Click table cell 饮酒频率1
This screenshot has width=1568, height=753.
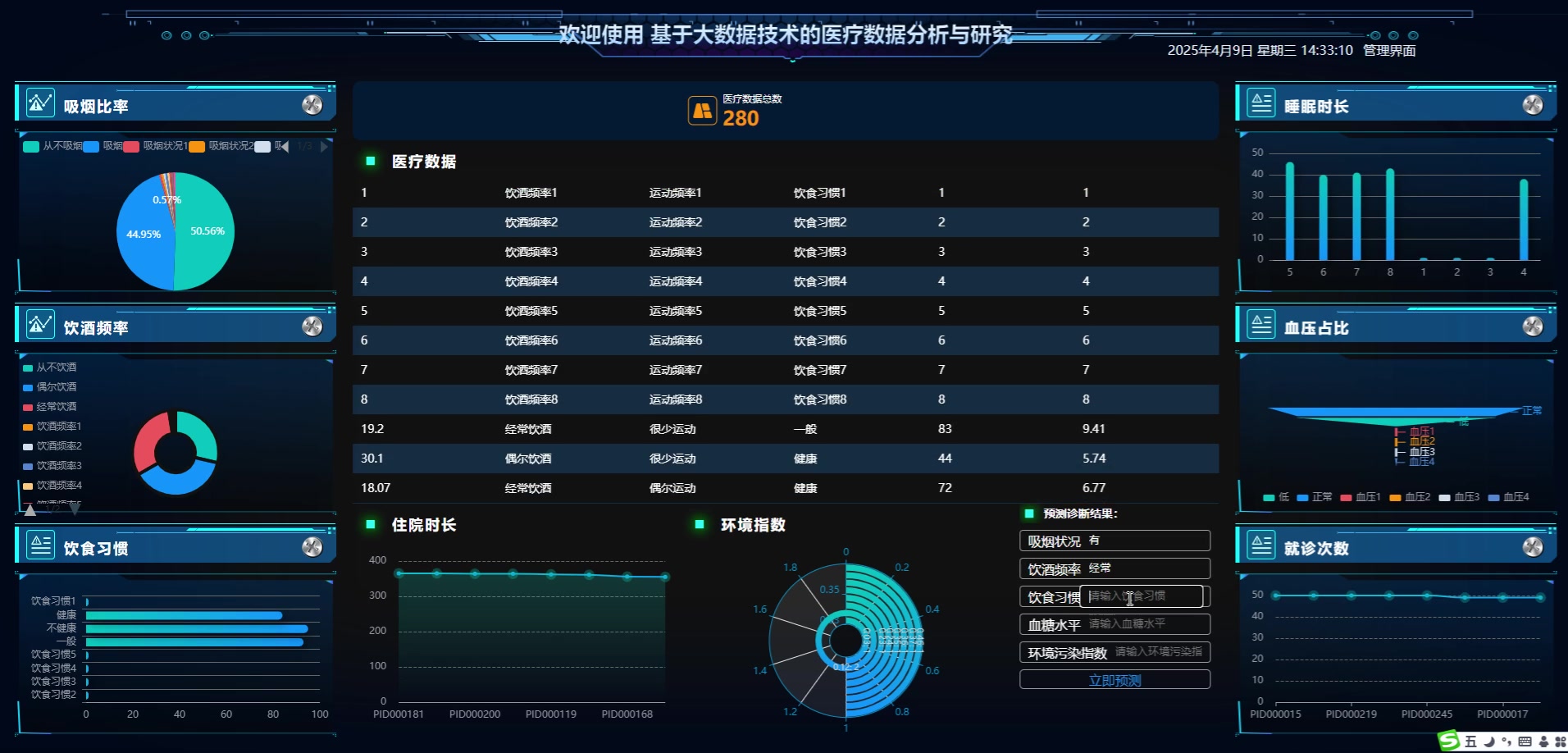tap(531, 193)
